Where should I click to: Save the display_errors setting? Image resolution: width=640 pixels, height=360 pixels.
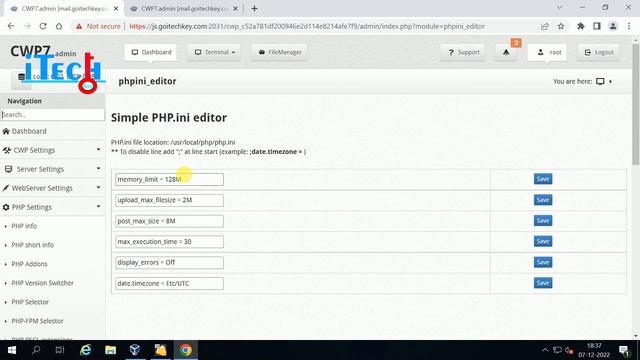click(x=543, y=262)
